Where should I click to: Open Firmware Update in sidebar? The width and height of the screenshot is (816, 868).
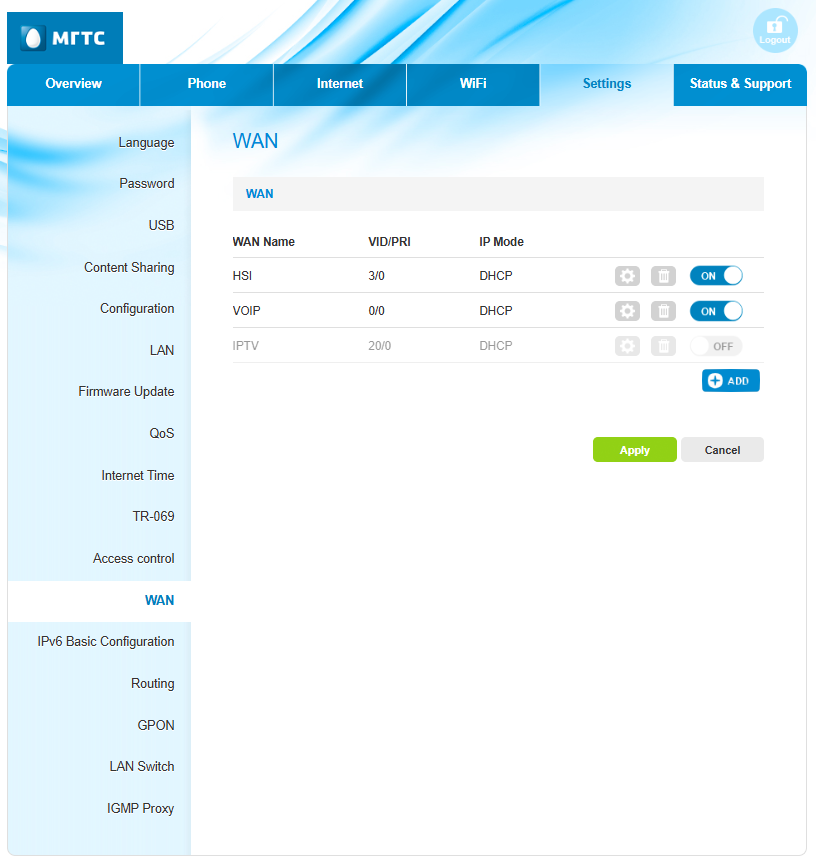click(x=126, y=392)
